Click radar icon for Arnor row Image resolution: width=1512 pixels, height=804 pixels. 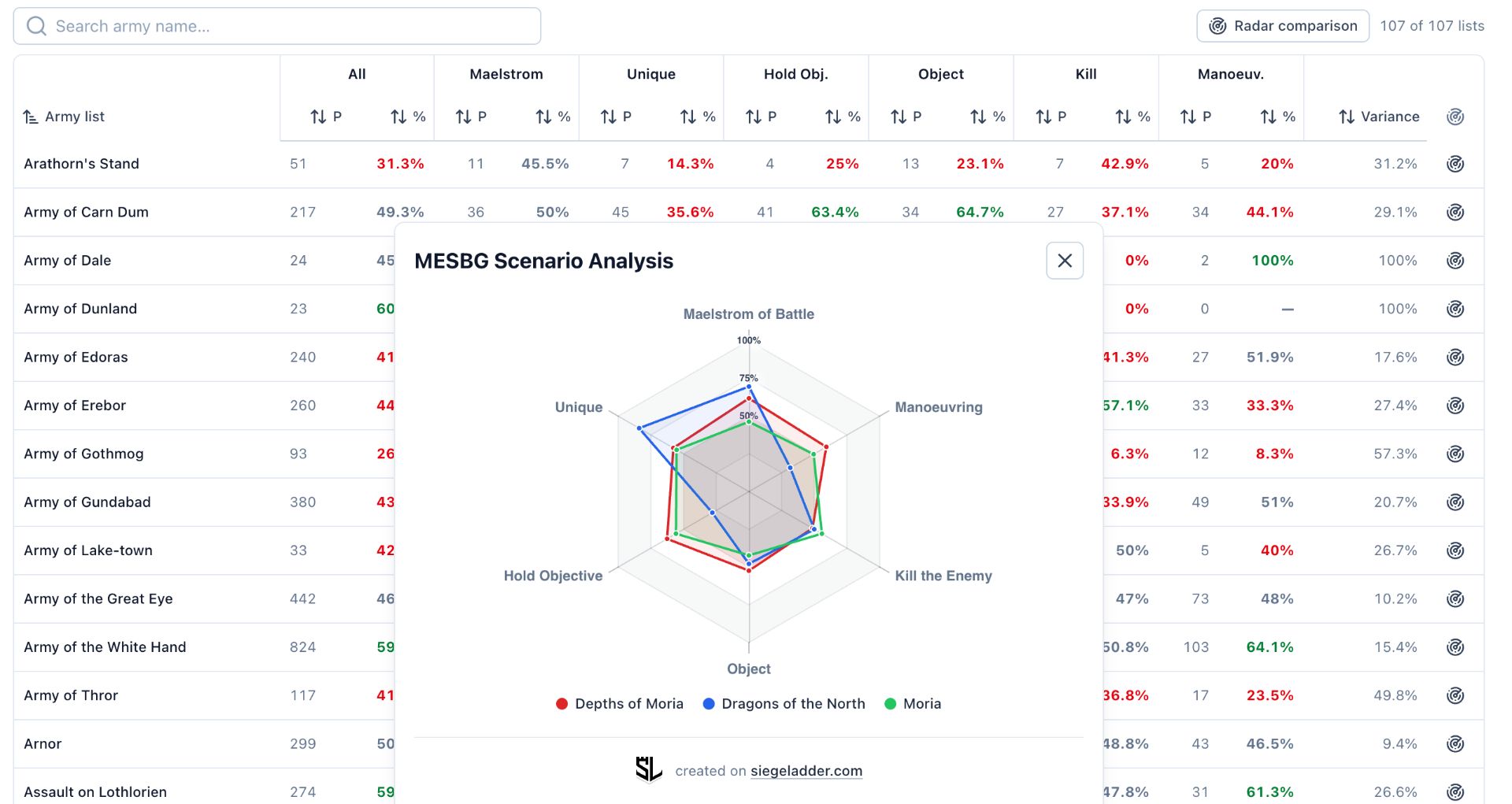[x=1455, y=743]
